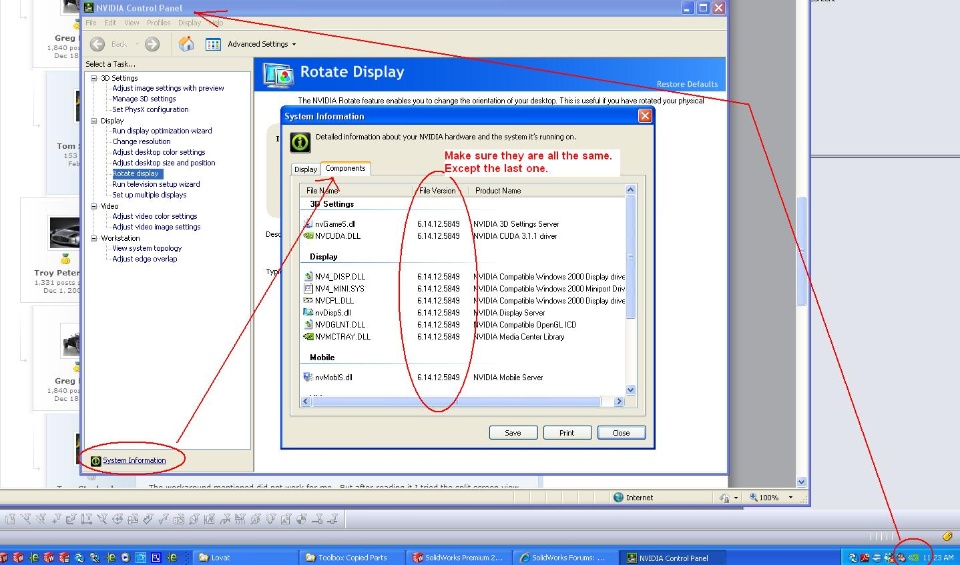Click the nvGameS.dll file icon
Viewport: 960px width, 565px height.
pyautogui.click(x=309, y=224)
